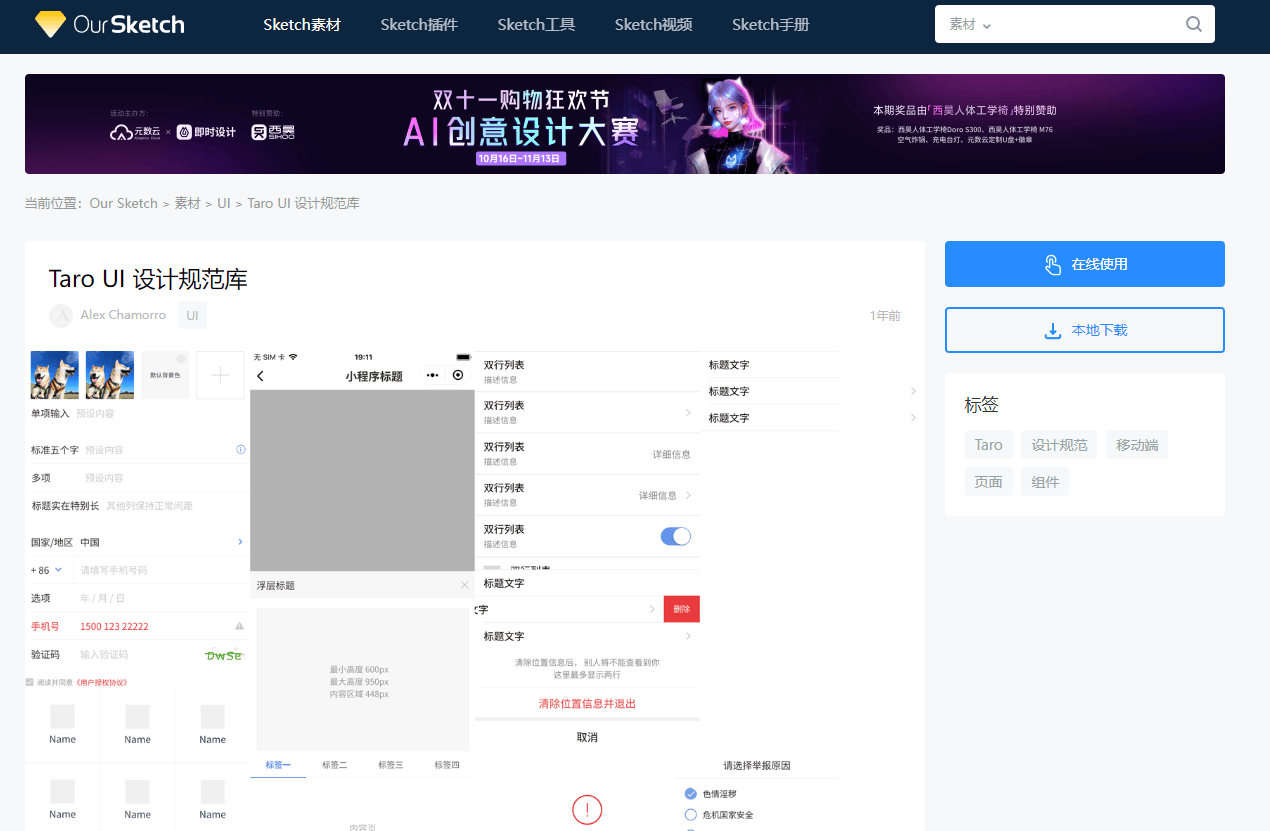Click the hand-tap icon in 在线使用
This screenshot has width=1270, height=831.
[x=1052, y=265]
